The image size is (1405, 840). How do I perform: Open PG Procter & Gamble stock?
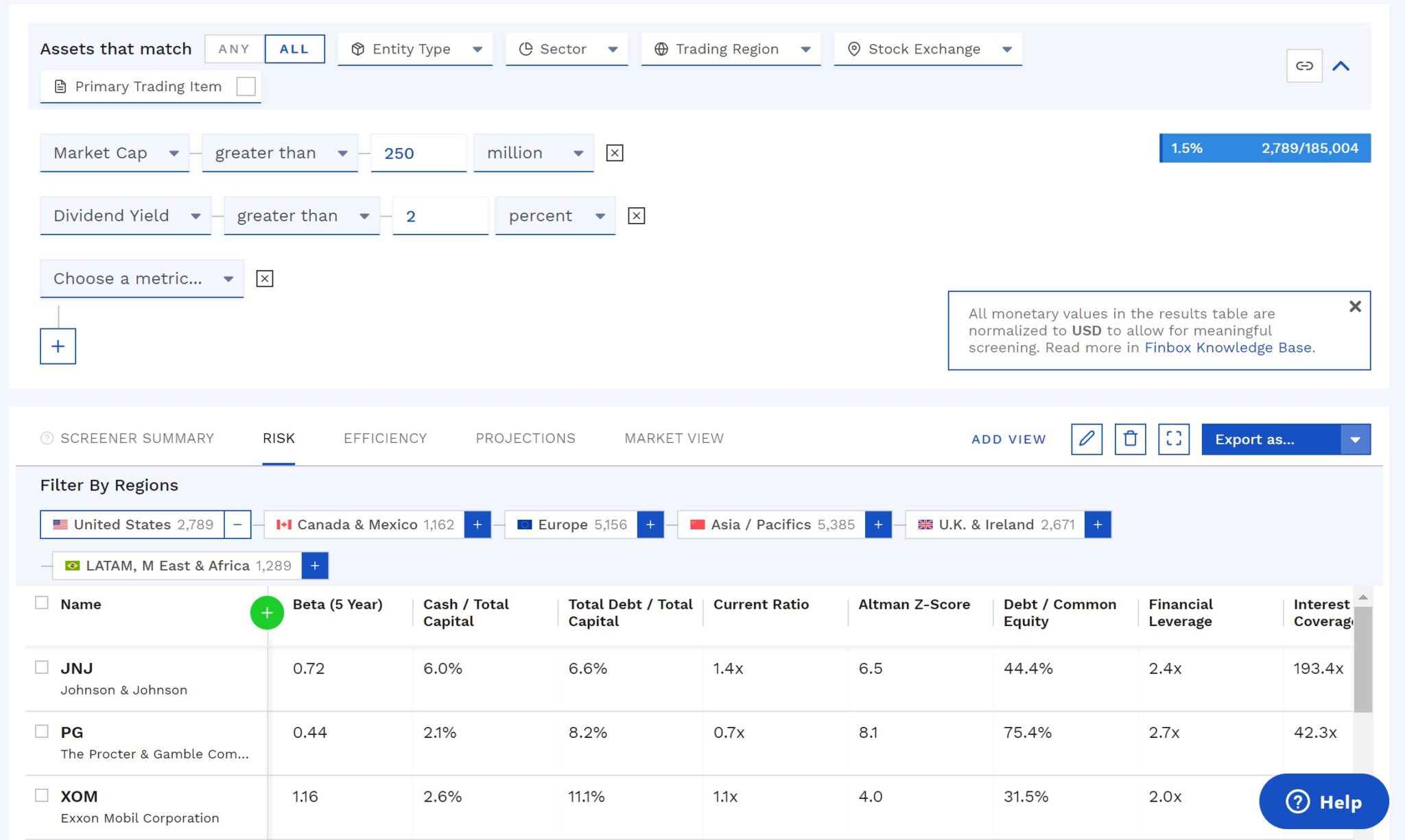point(154,743)
